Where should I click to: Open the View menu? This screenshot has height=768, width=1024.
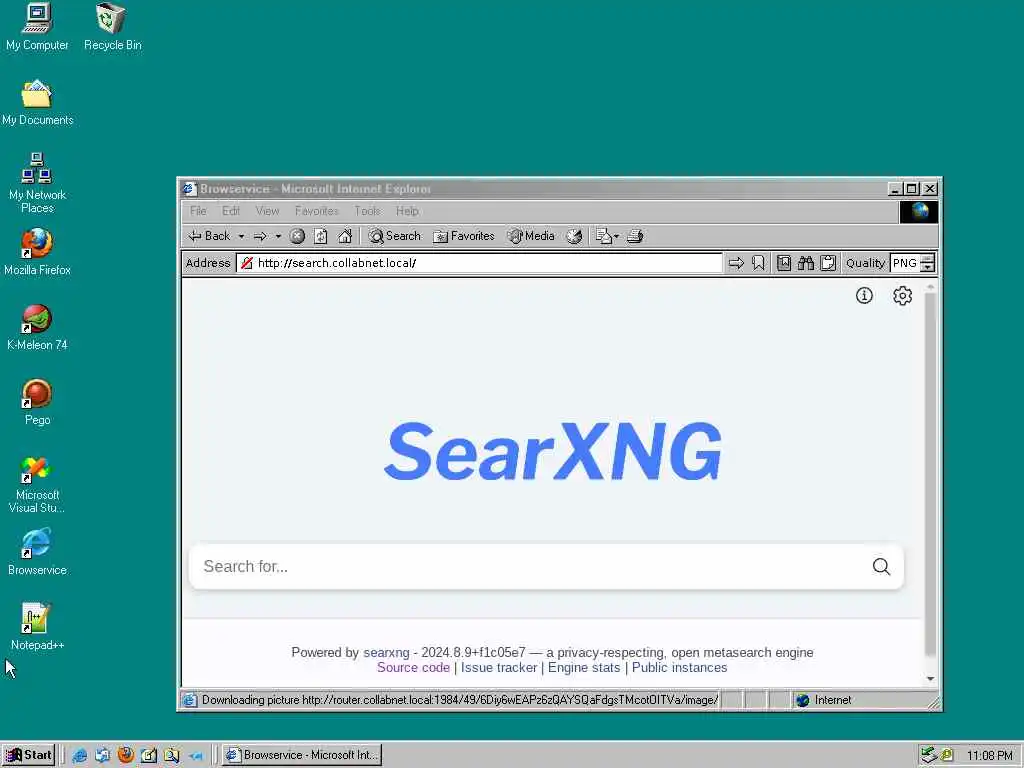[267, 211]
